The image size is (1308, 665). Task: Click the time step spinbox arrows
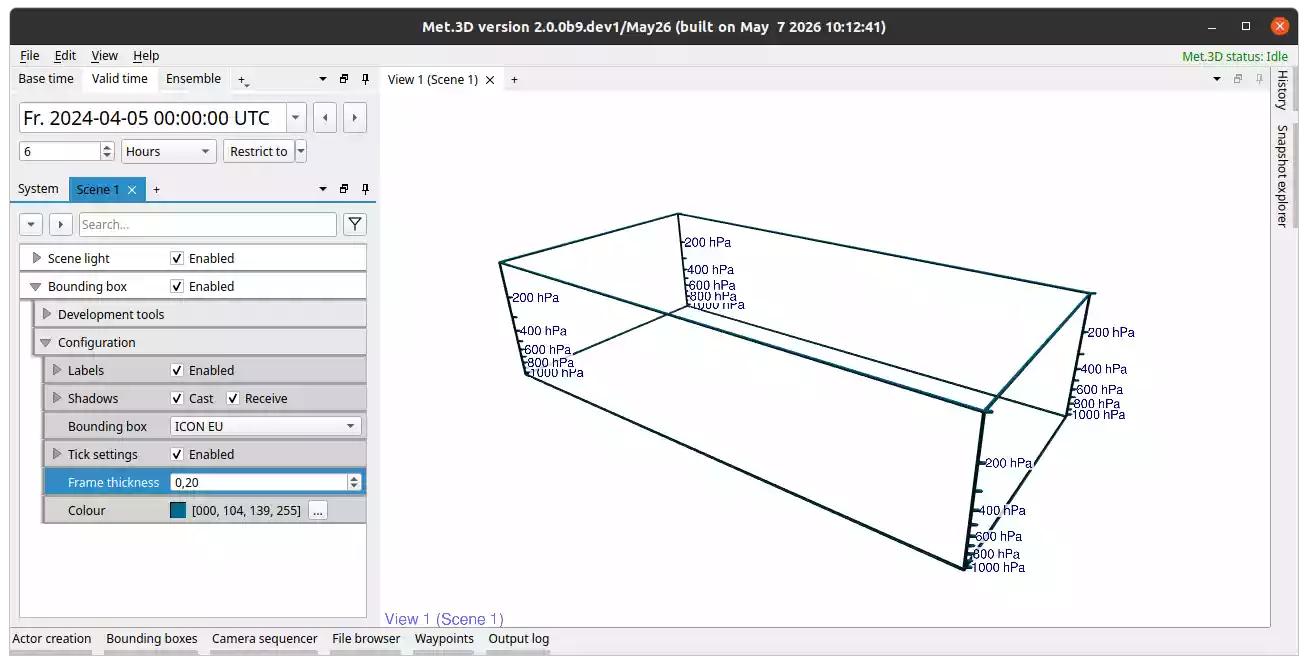coord(108,151)
